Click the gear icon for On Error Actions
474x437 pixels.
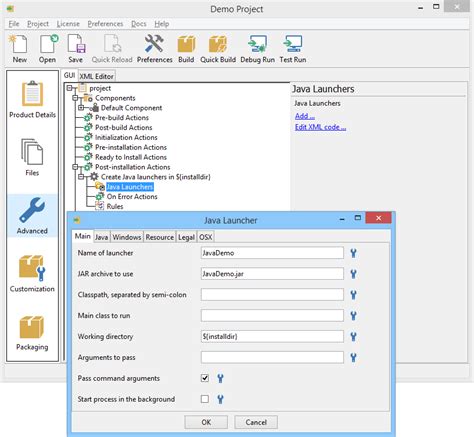100,197
